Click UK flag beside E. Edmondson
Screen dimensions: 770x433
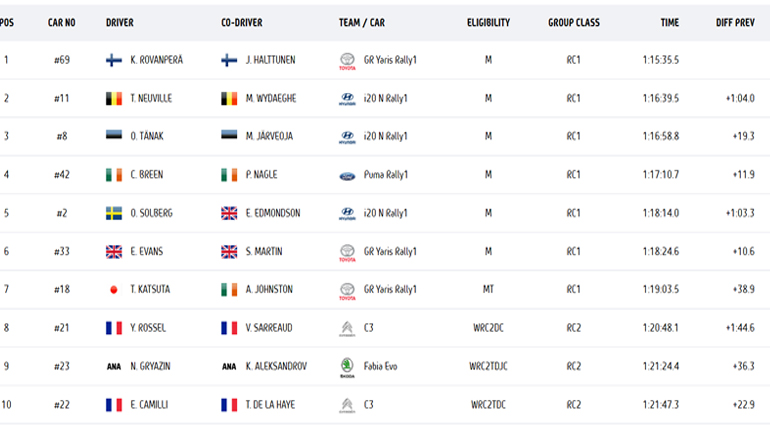(229, 213)
